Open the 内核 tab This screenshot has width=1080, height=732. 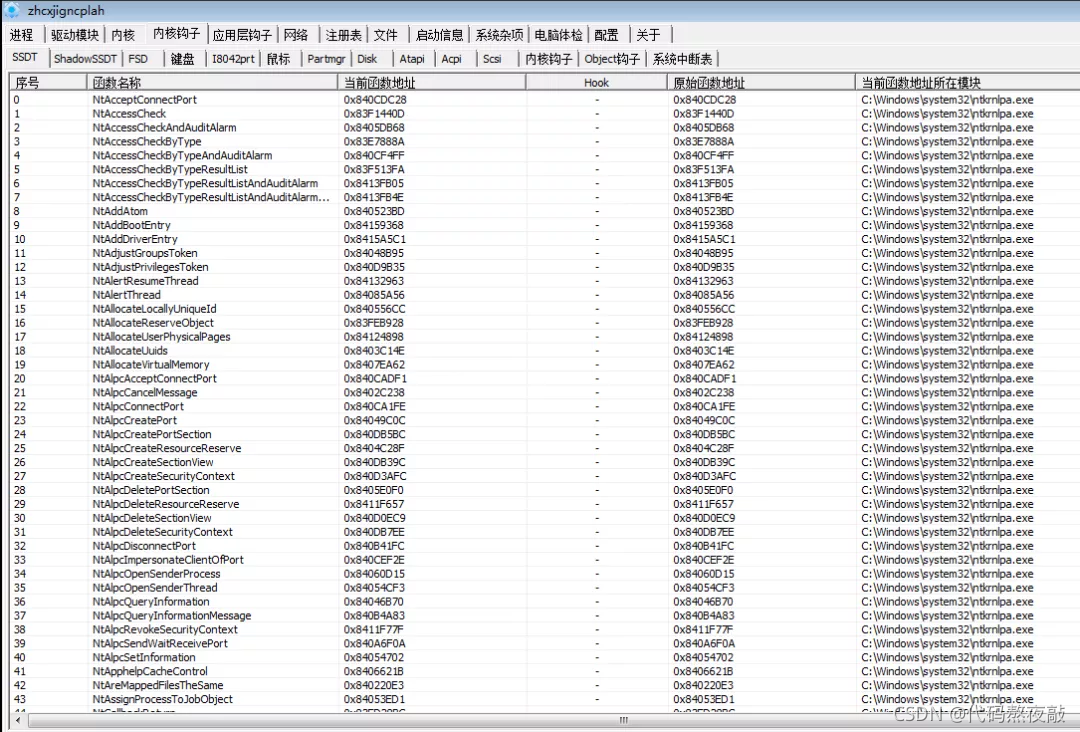point(123,35)
